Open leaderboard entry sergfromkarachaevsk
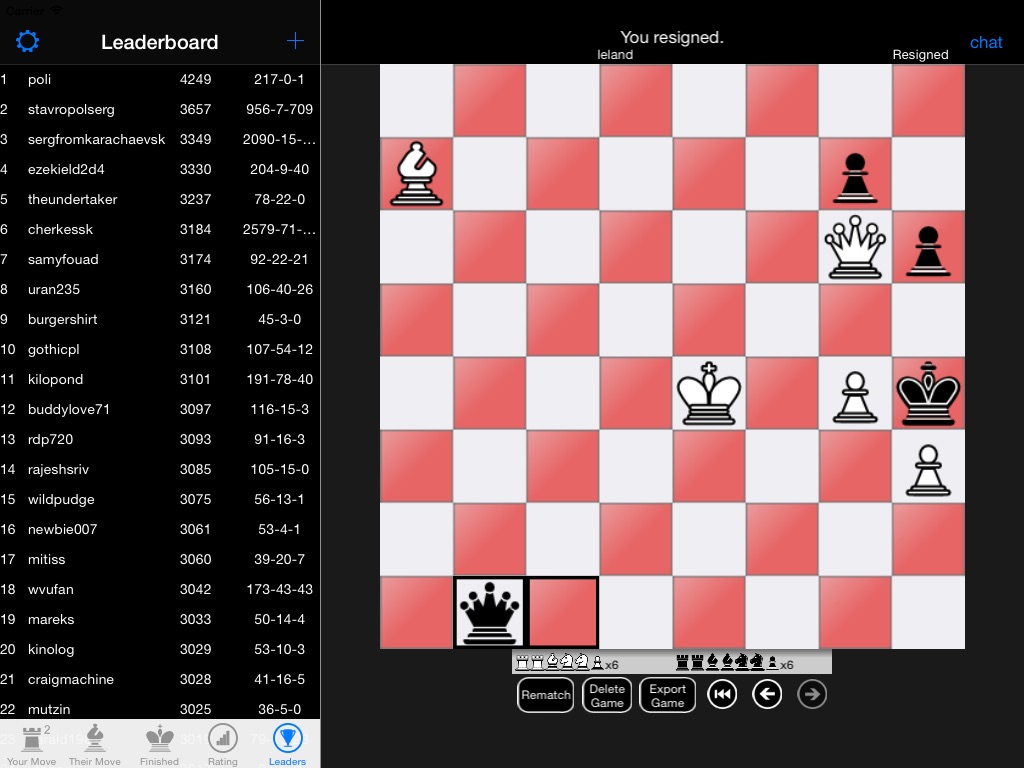This screenshot has height=768, width=1024. [x=160, y=139]
